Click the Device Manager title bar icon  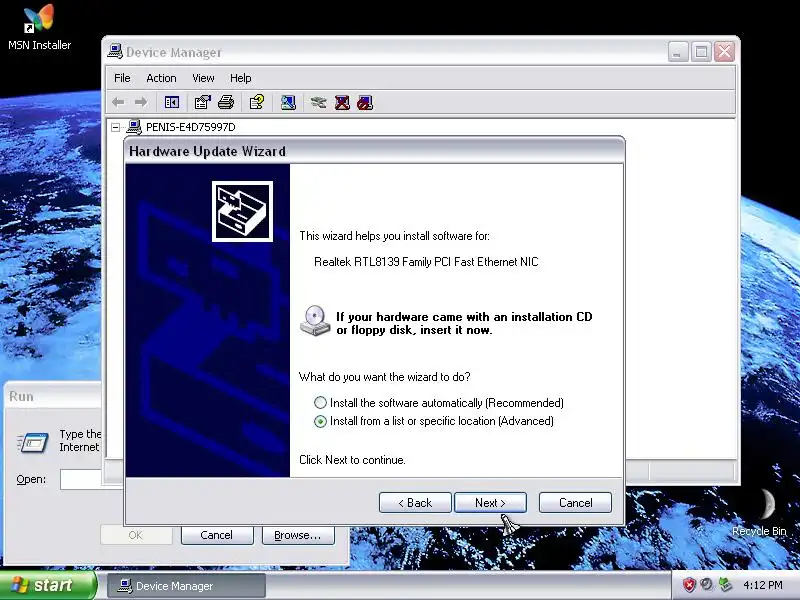coord(115,52)
